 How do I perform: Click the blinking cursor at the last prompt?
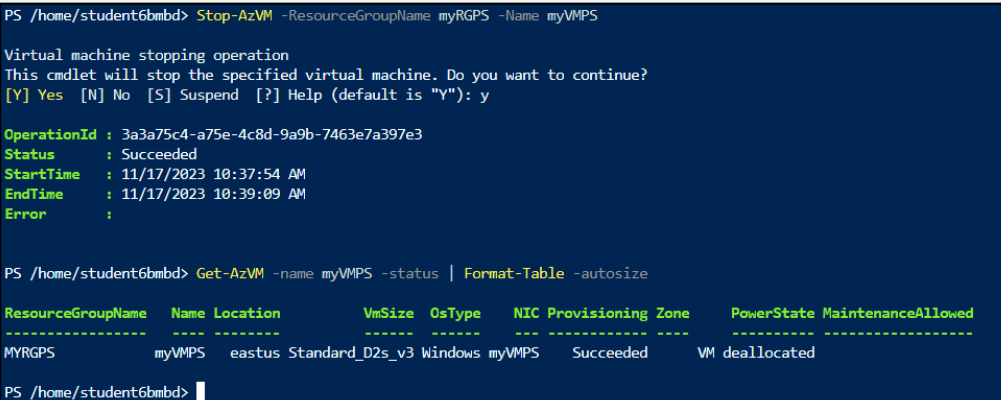[200, 390]
